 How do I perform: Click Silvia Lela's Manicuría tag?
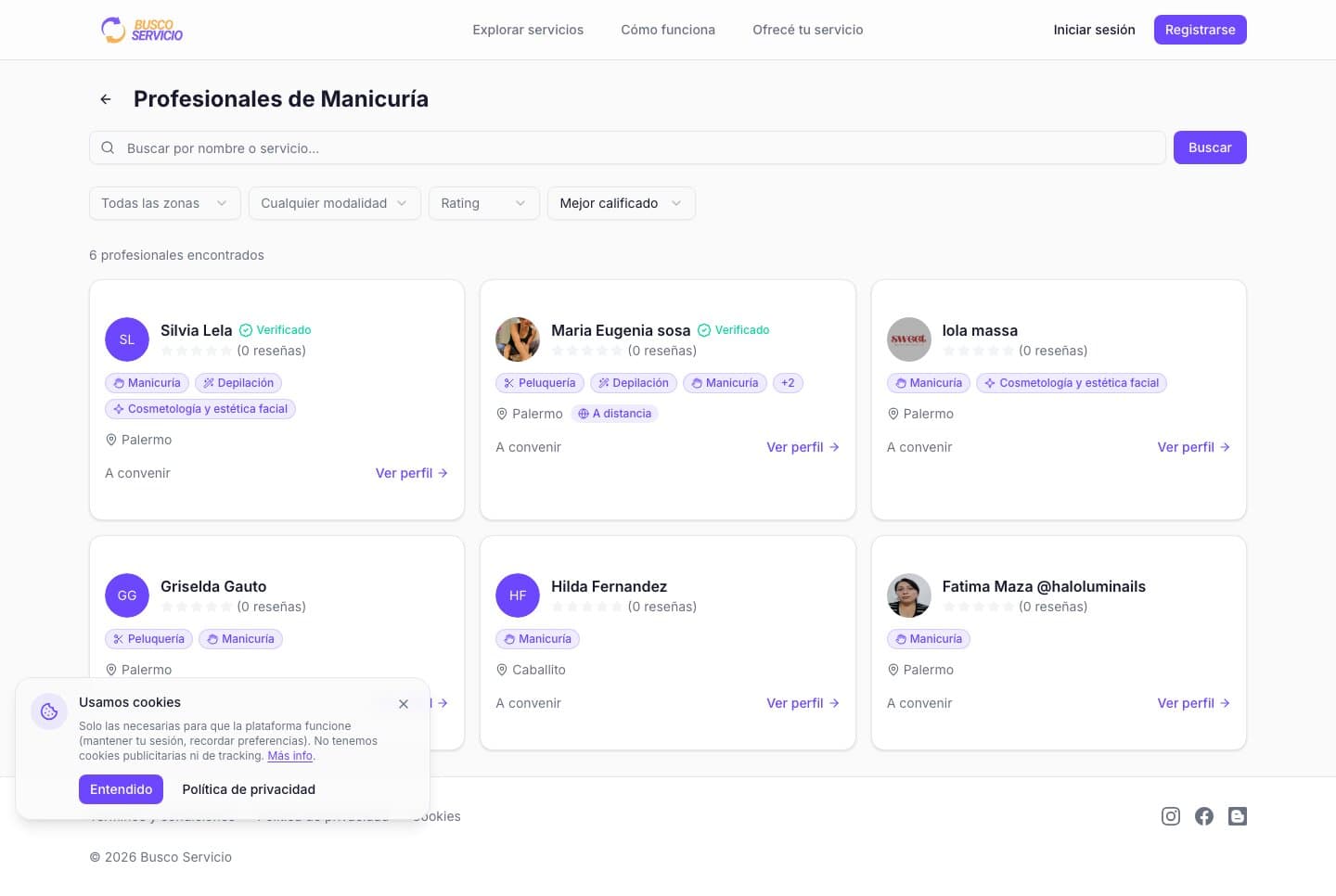(147, 383)
